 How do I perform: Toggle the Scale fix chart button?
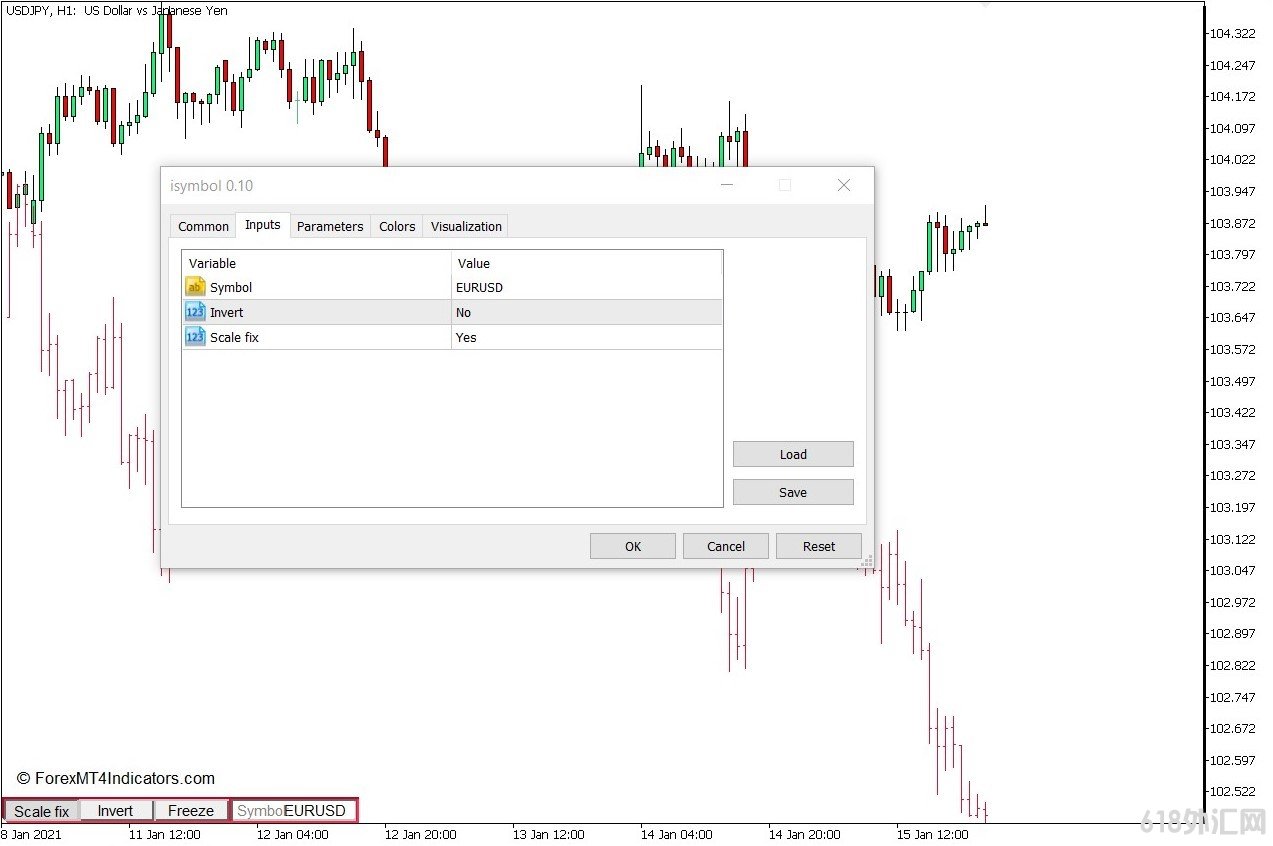(x=41, y=811)
